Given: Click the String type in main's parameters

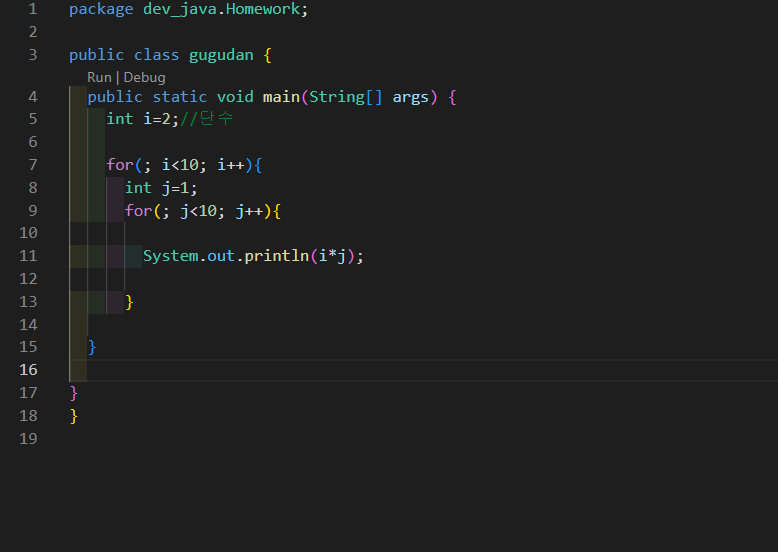Looking at the screenshot, I should coord(337,97).
